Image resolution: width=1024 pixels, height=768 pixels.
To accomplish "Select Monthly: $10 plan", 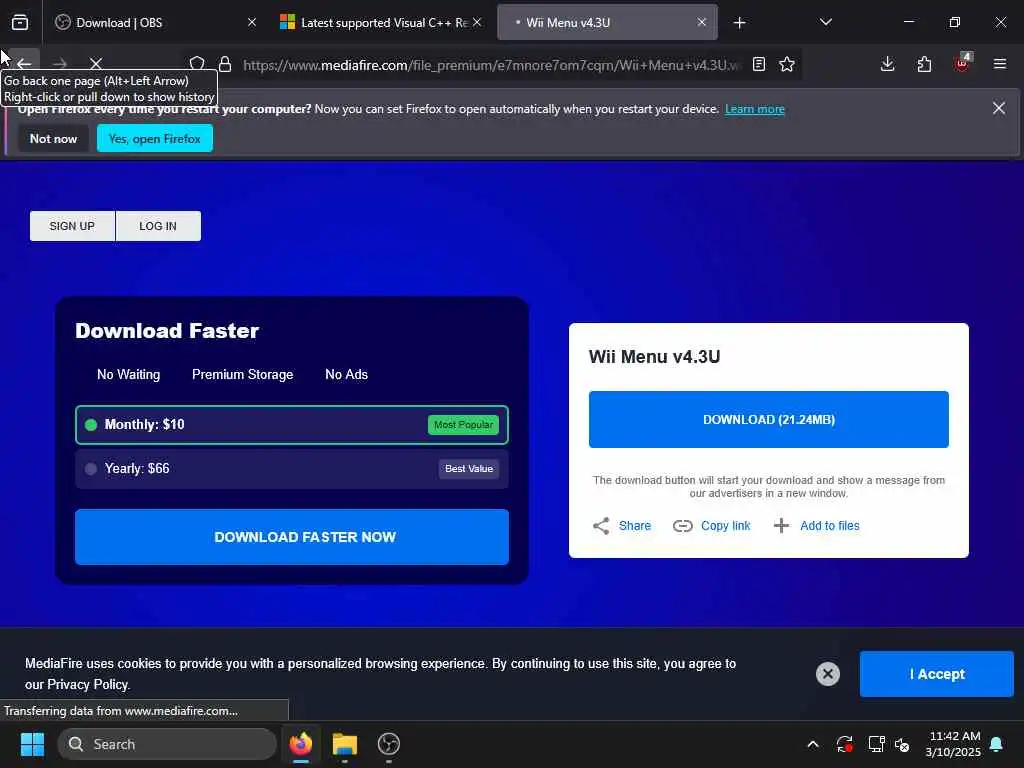I will tap(292, 425).
